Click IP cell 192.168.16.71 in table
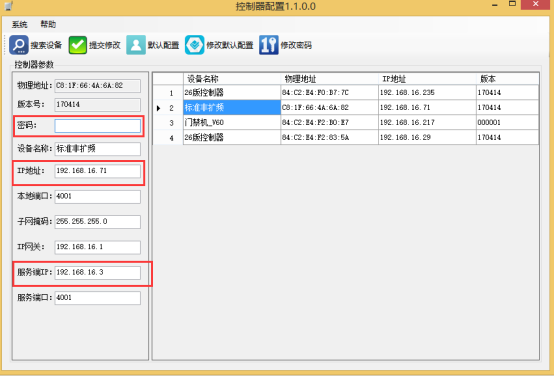Screen dimensions: 554x377 point(427,107)
